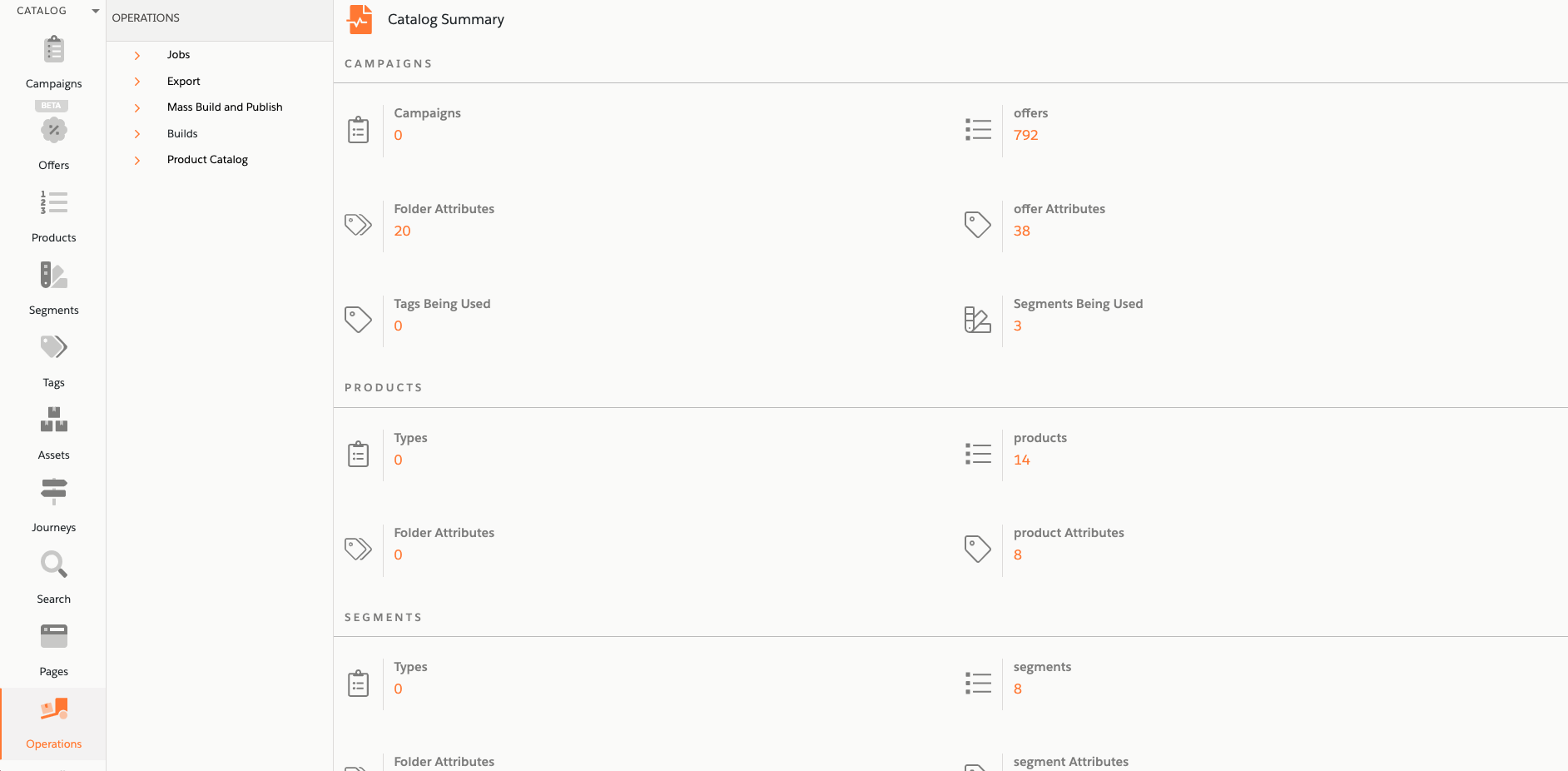
Task: Click the Catalog Summary header icon
Action: tap(360, 19)
